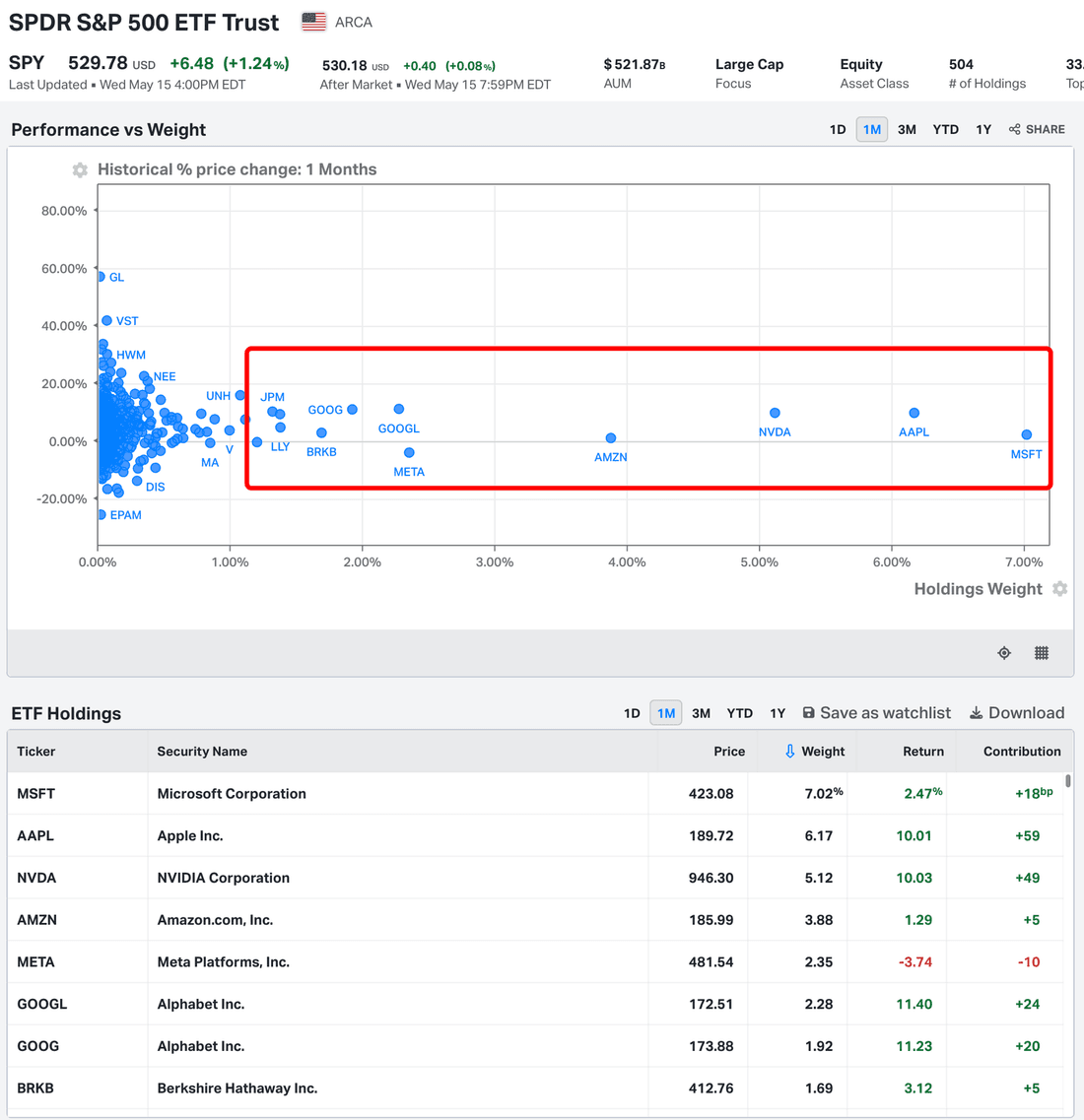The image size is (1084, 1120).
Task: Select 1Y range in Performance vs Weight
Action: pyautogui.click(x=983, y=129)
